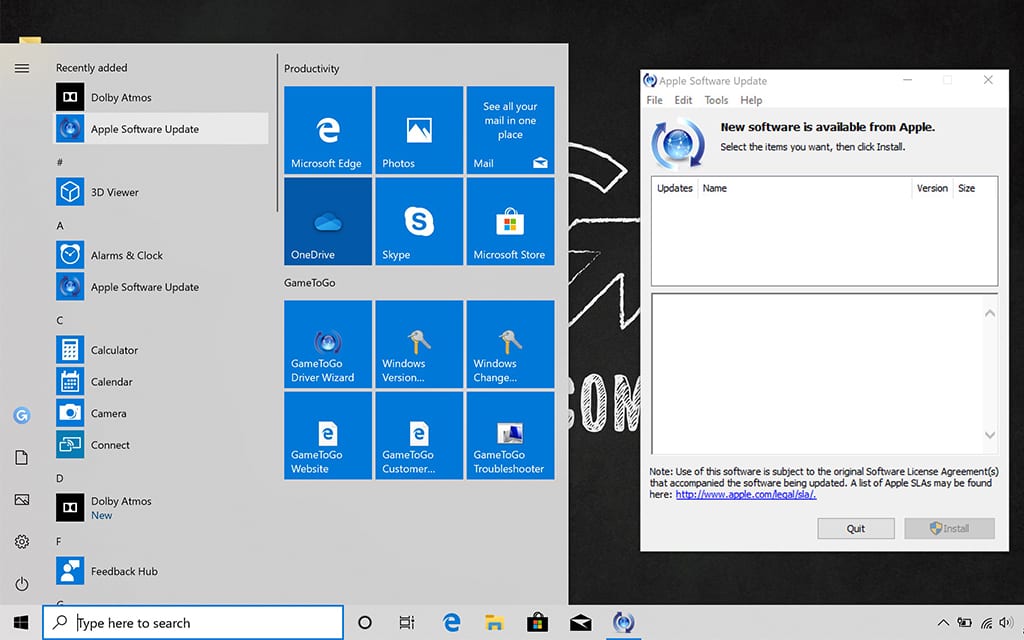Switch to Apple Software Update on the taskbar
The height and width of the screenshot is (640, 1024).
[x=624, y=622]
